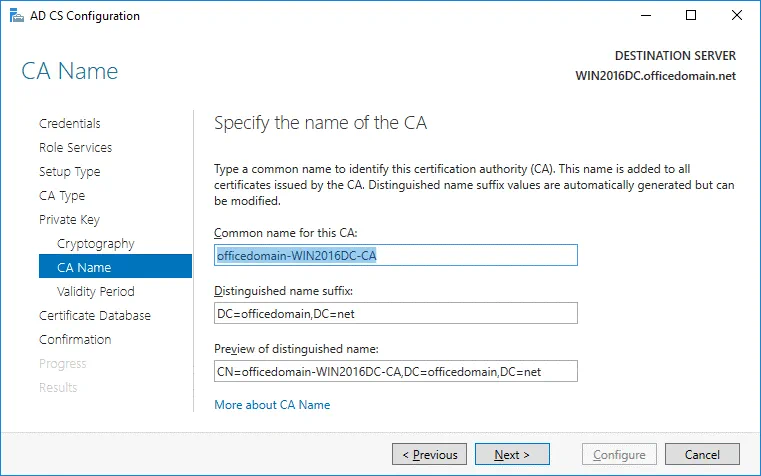Open the Role Services step

75,148
